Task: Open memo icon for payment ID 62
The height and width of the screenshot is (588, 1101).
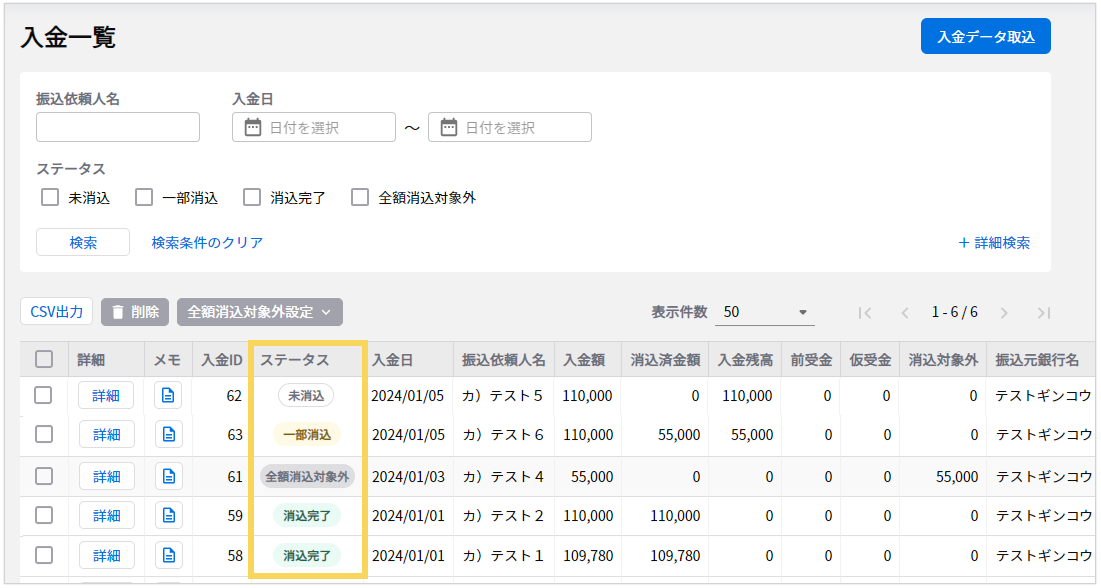Action: point(168,396)
